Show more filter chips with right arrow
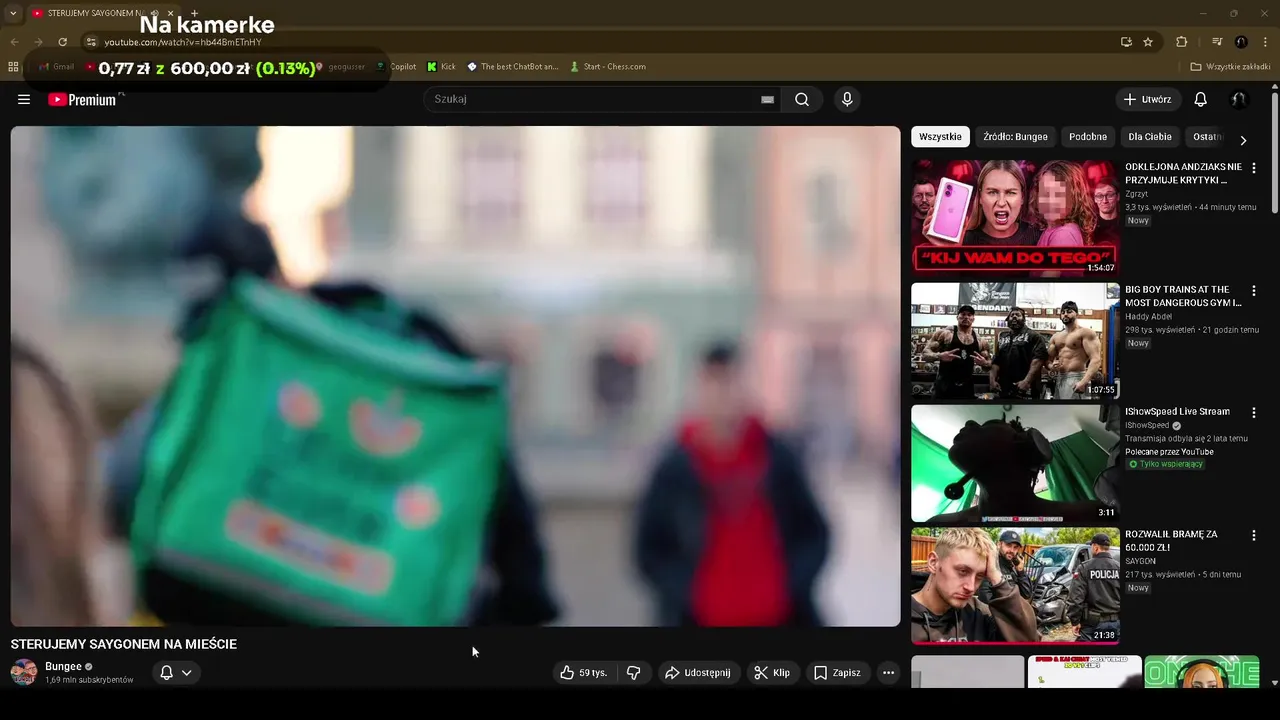 [x=1243, y=140]
